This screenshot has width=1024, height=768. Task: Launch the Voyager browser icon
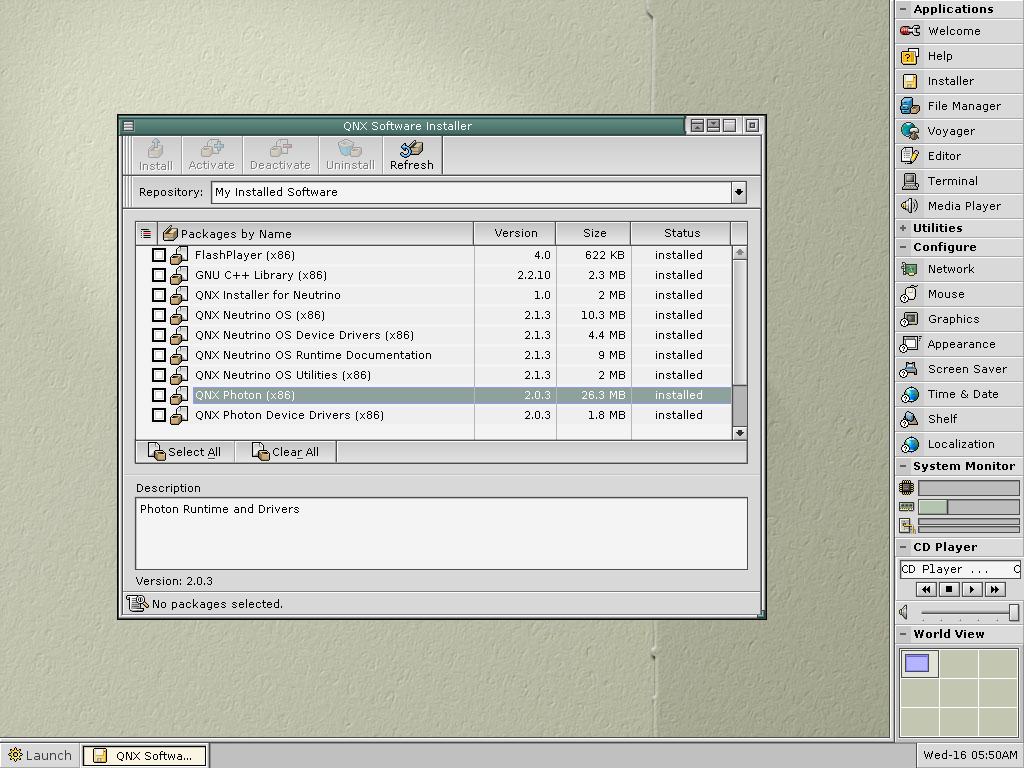[x=910, y=131]
